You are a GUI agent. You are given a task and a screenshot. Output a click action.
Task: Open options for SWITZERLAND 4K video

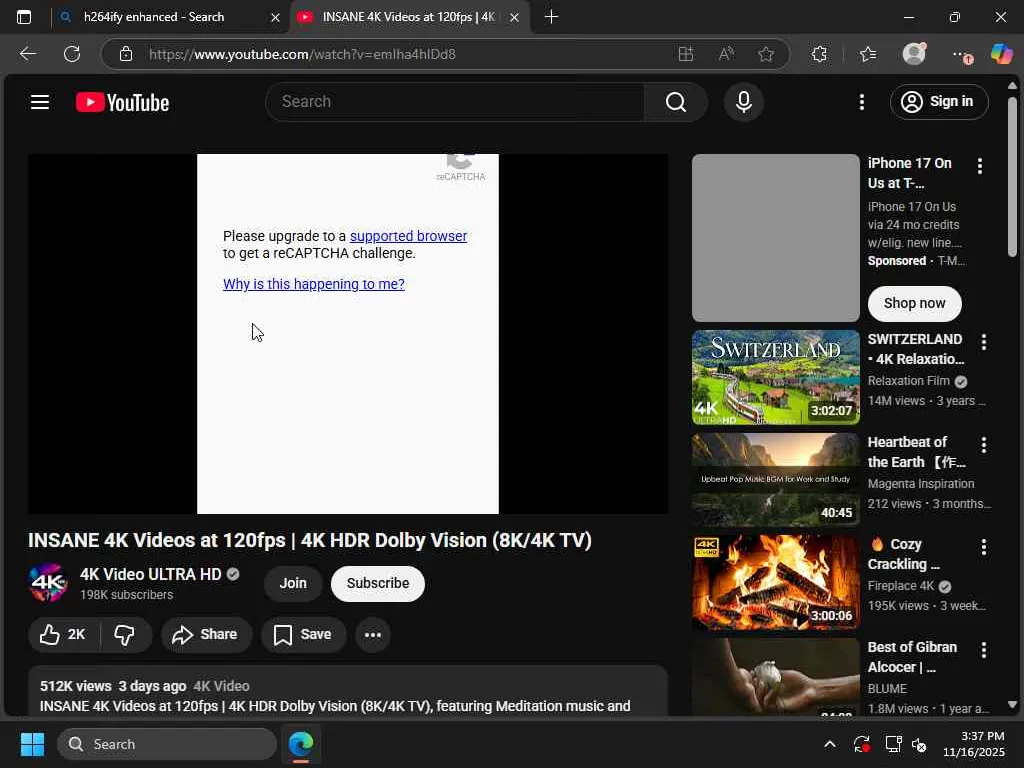click(x=984, y=342)
